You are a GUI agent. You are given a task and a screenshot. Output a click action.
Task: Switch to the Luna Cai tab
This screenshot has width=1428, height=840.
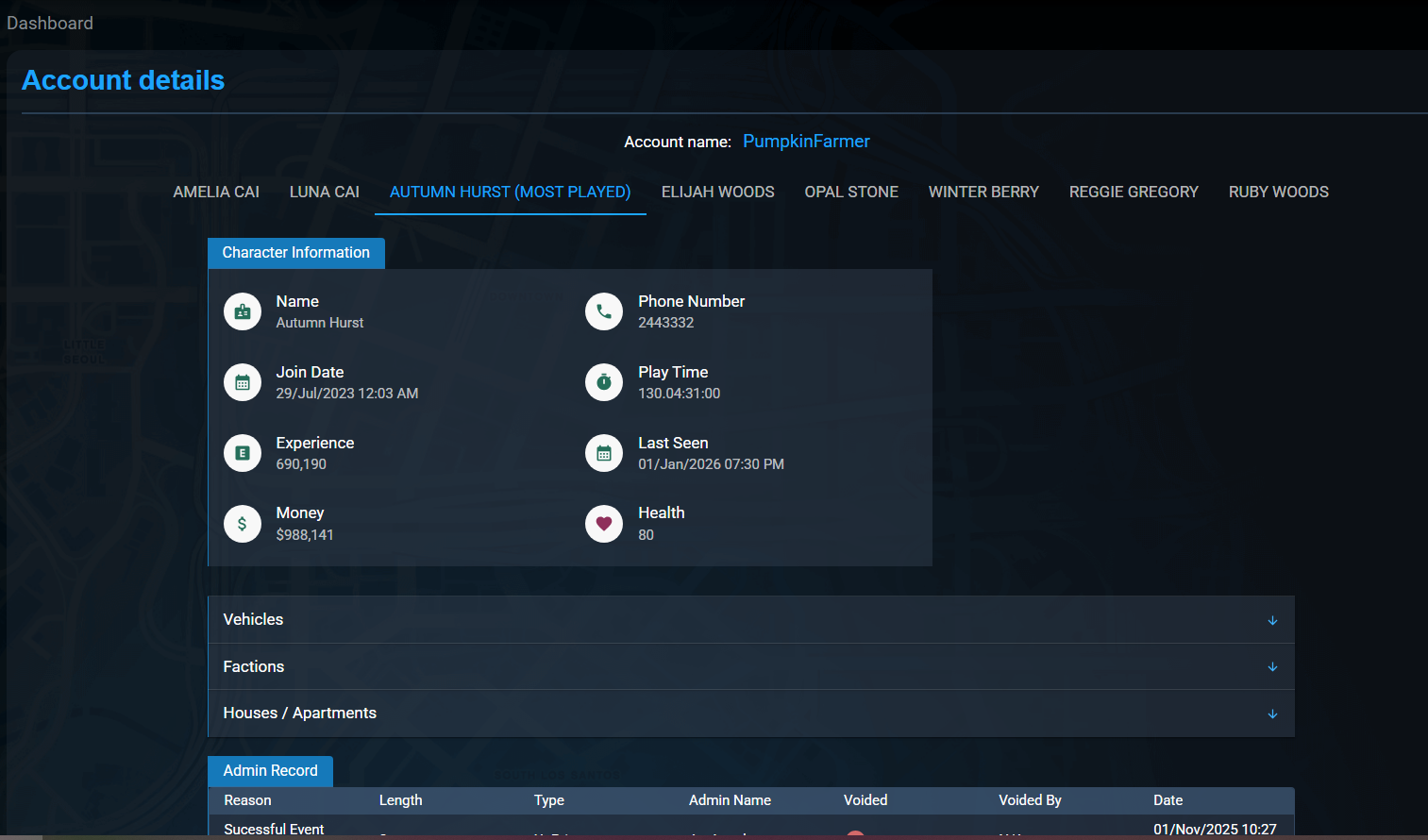coord(325,192)
